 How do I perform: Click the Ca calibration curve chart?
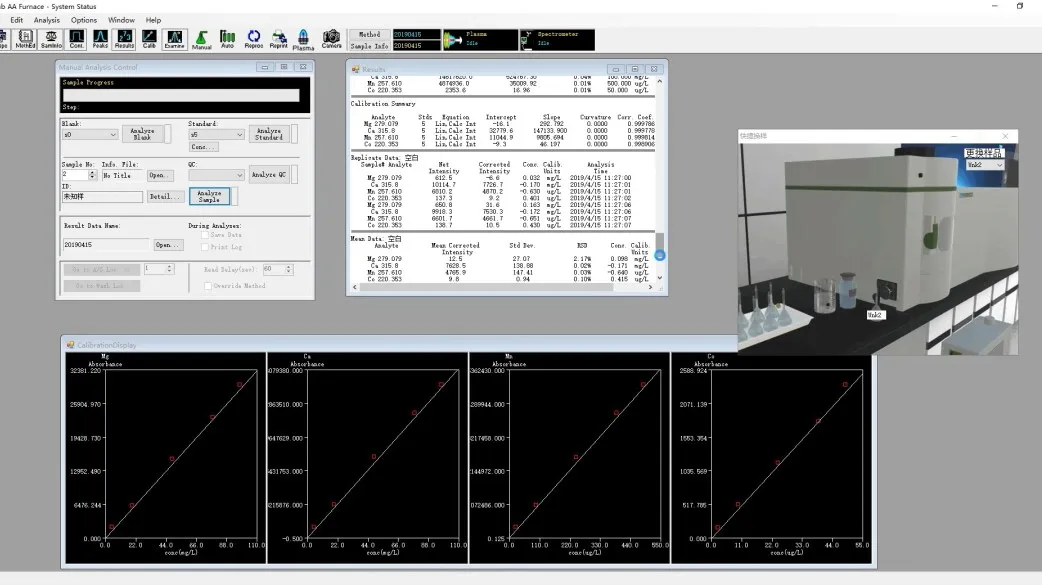click(x=367, y=458)
